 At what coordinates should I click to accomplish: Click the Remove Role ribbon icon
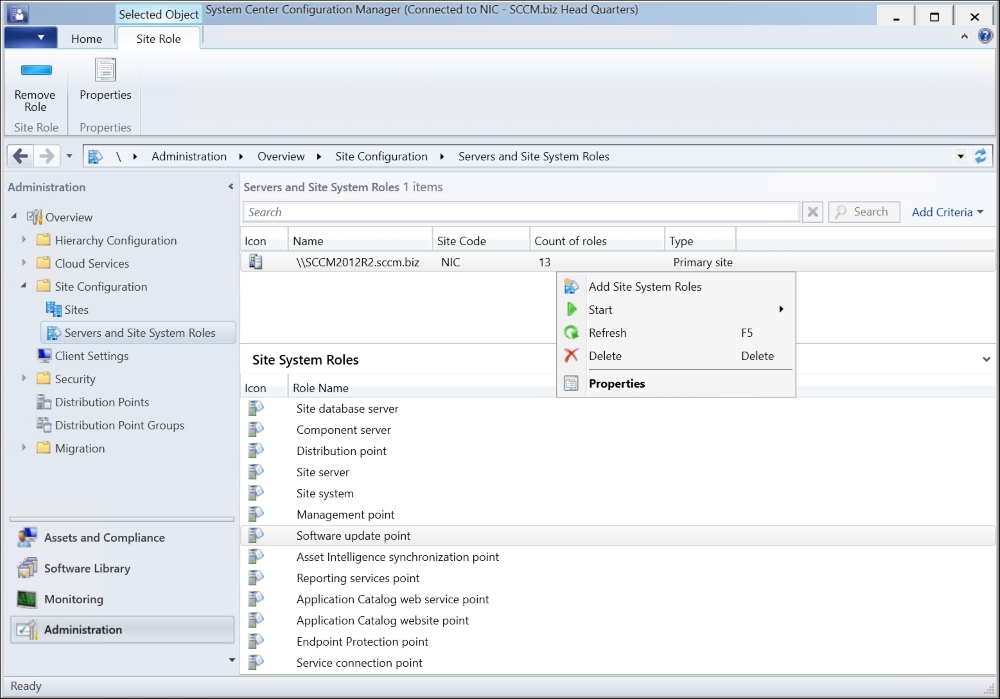36,72
